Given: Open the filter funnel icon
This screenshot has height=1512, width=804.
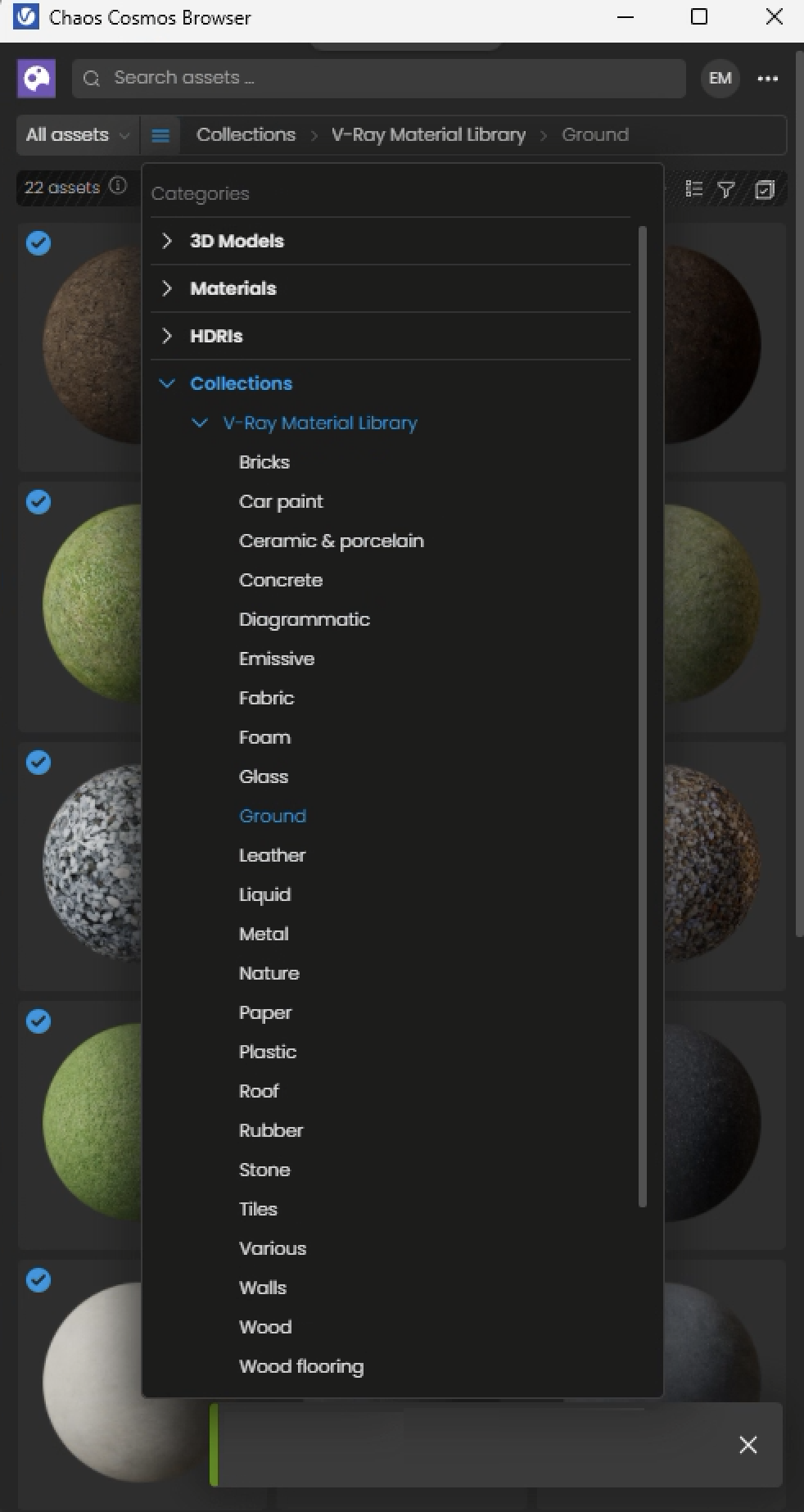Looking at the screenshot, I should tap(726, 190).
